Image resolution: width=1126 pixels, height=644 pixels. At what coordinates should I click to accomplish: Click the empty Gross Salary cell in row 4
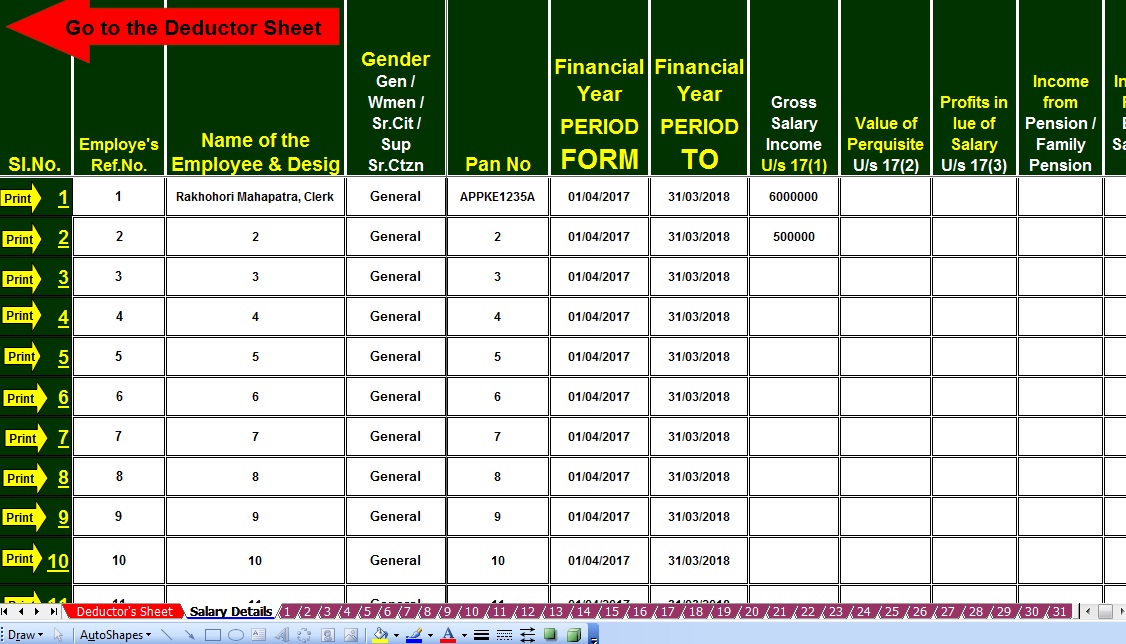click(794, 317)
